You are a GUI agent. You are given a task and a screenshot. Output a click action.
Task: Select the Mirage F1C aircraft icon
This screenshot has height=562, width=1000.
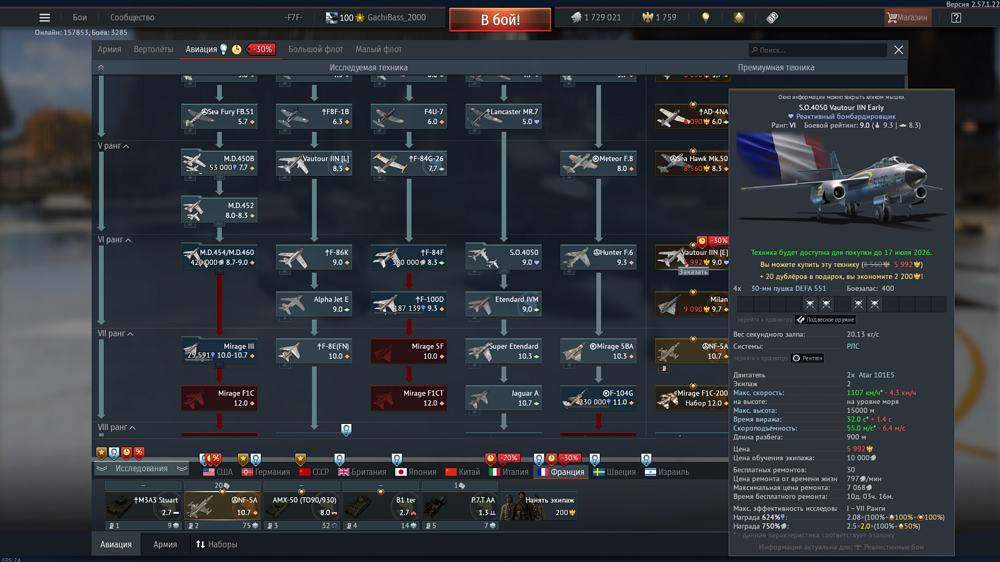195,398
